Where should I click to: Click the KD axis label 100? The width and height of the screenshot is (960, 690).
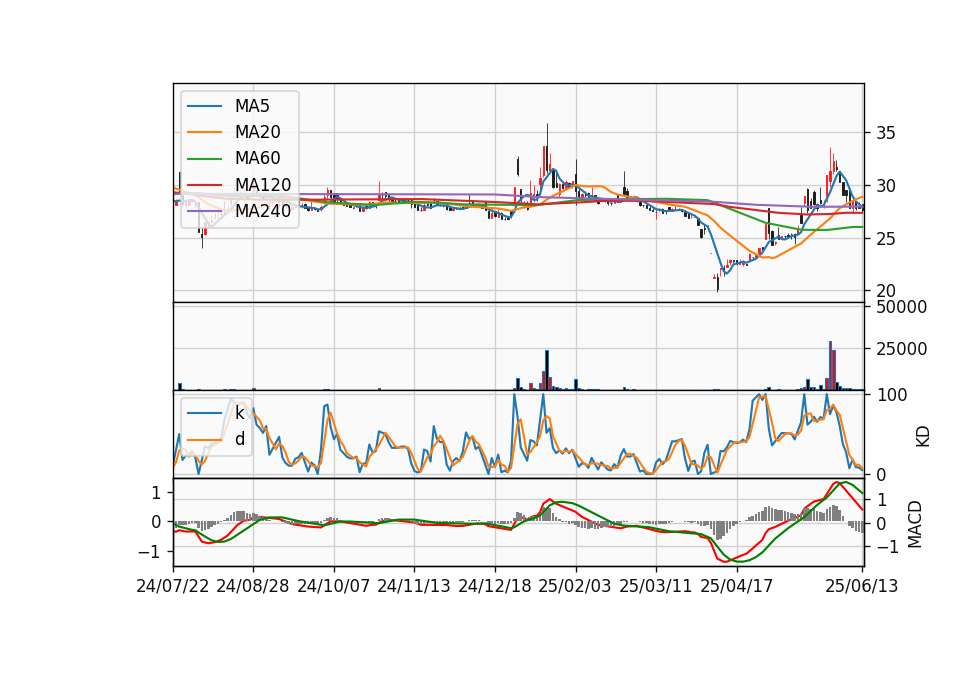891,396
